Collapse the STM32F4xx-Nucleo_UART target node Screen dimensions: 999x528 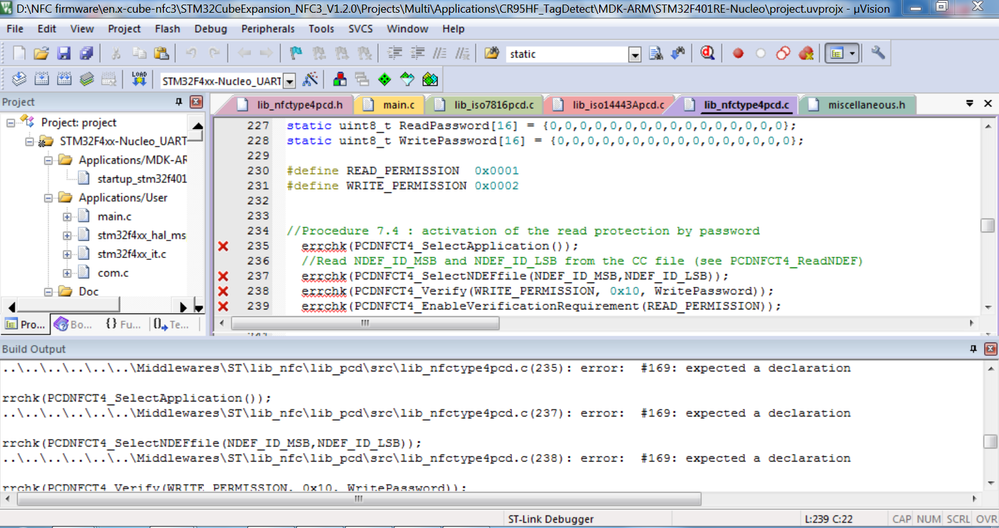click(29, 141)
